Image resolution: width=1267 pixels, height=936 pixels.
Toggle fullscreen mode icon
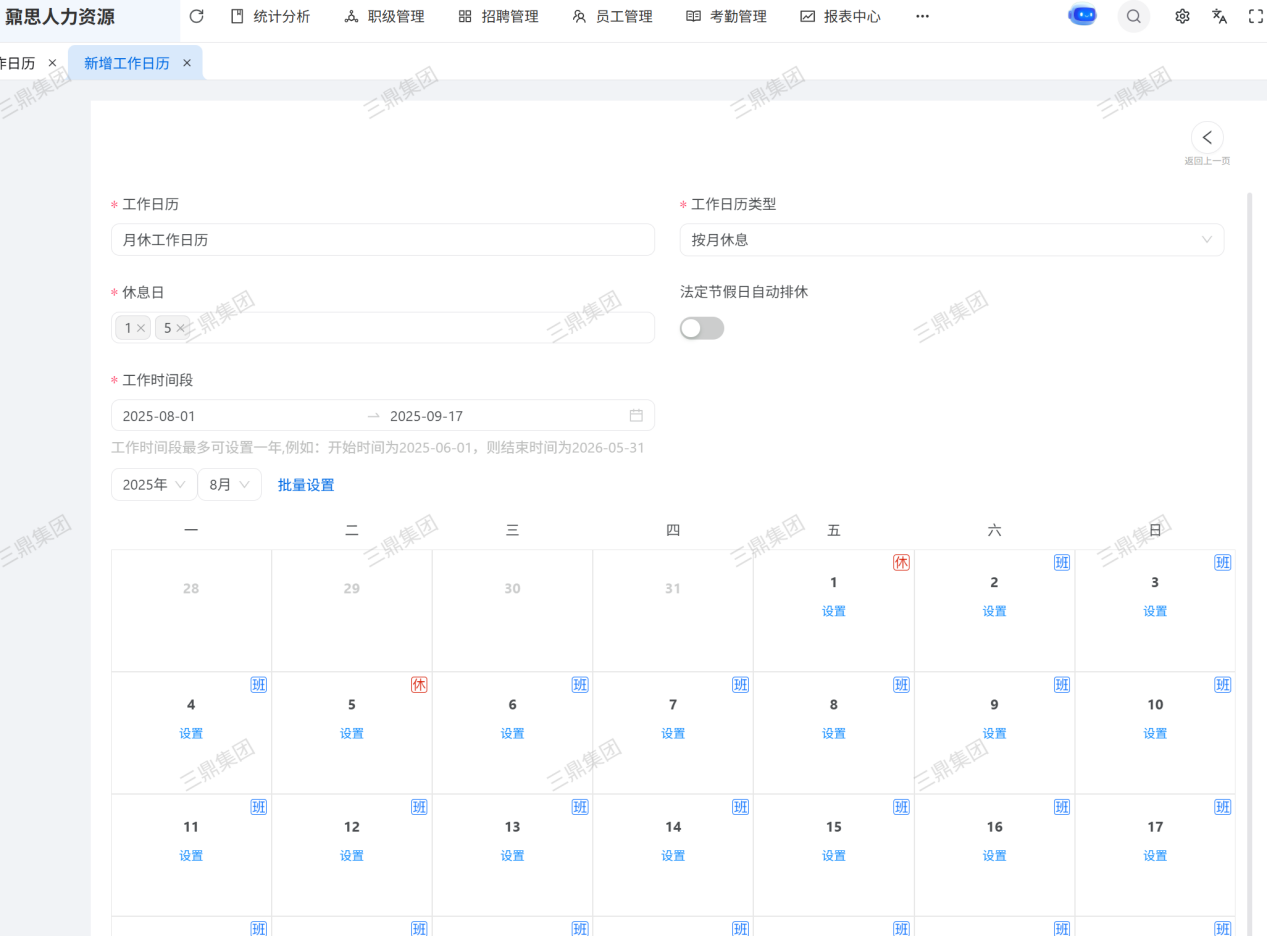coord(1256,16)
